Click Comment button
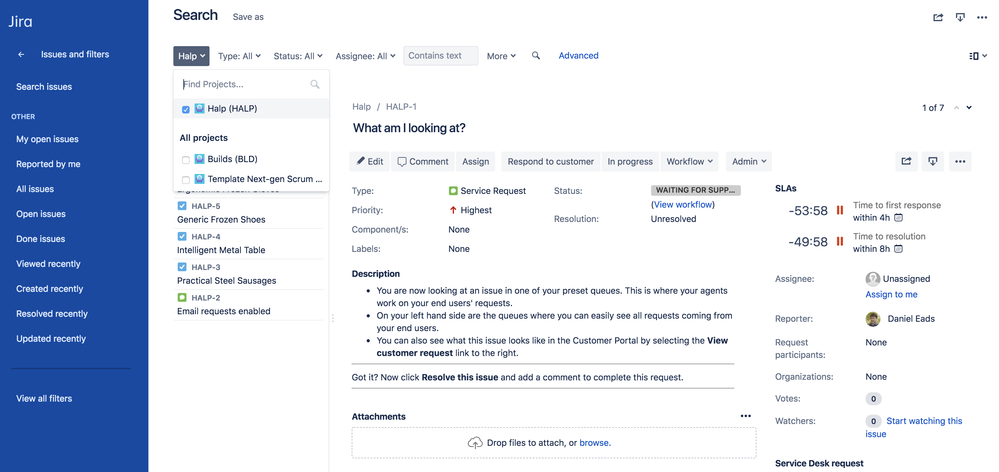999x472 pixels. [x=423, y=161]
